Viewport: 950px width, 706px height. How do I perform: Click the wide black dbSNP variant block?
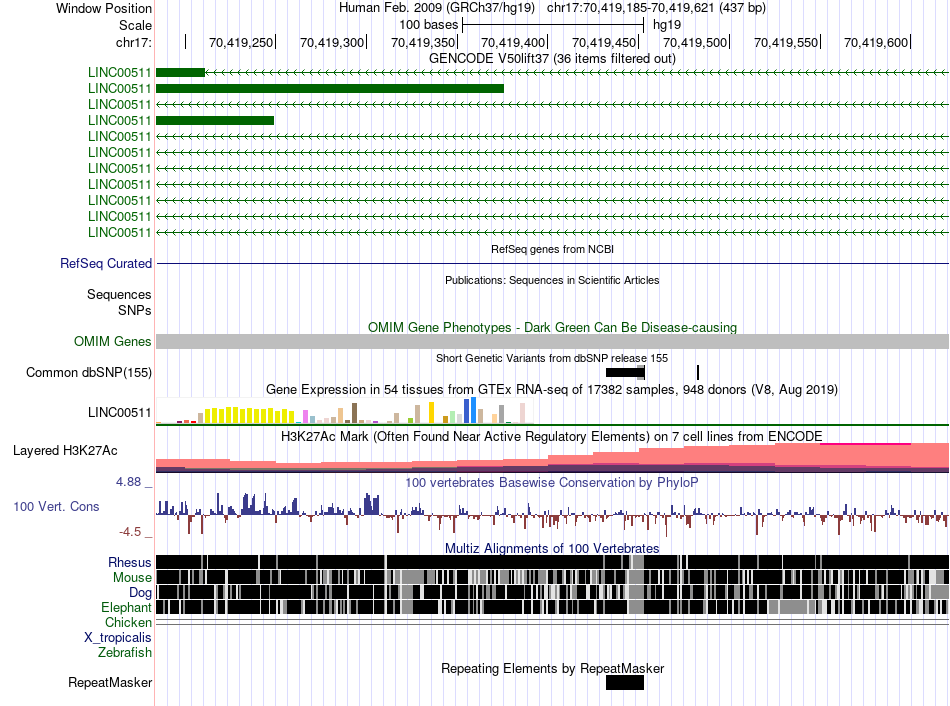(625, 373)
